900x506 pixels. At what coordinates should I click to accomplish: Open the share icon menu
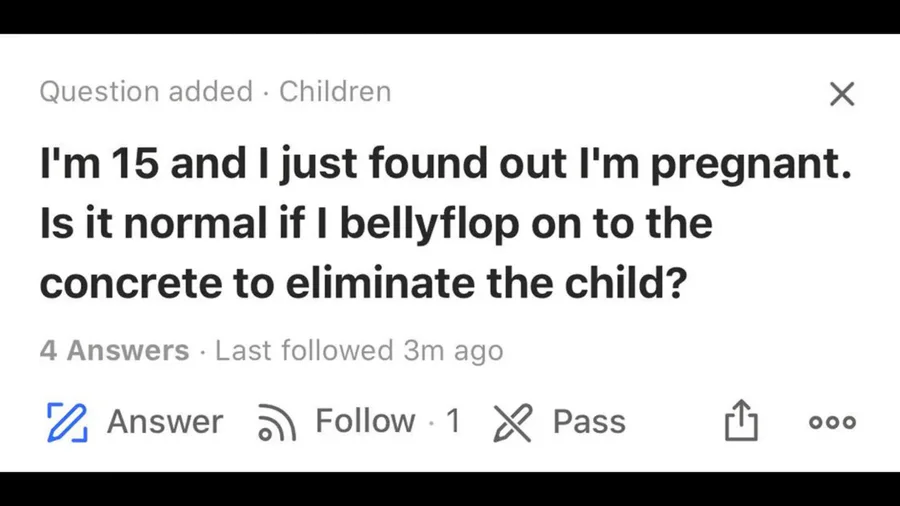(741, 421)
